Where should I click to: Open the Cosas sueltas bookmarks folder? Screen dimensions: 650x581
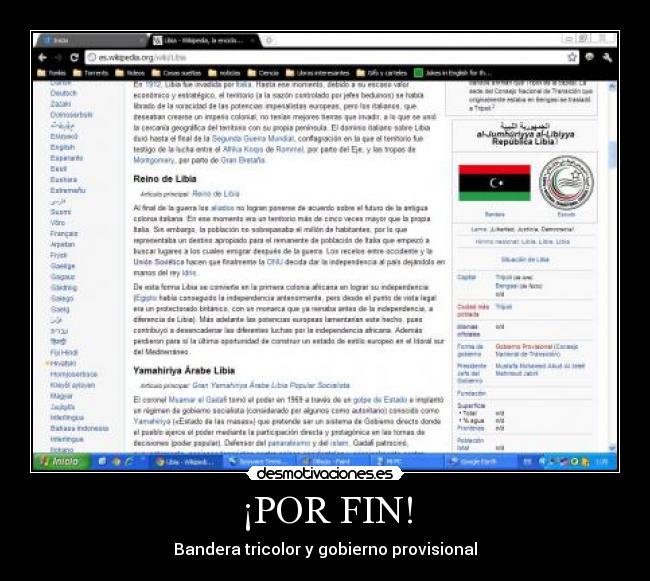[x=177, y=73]
